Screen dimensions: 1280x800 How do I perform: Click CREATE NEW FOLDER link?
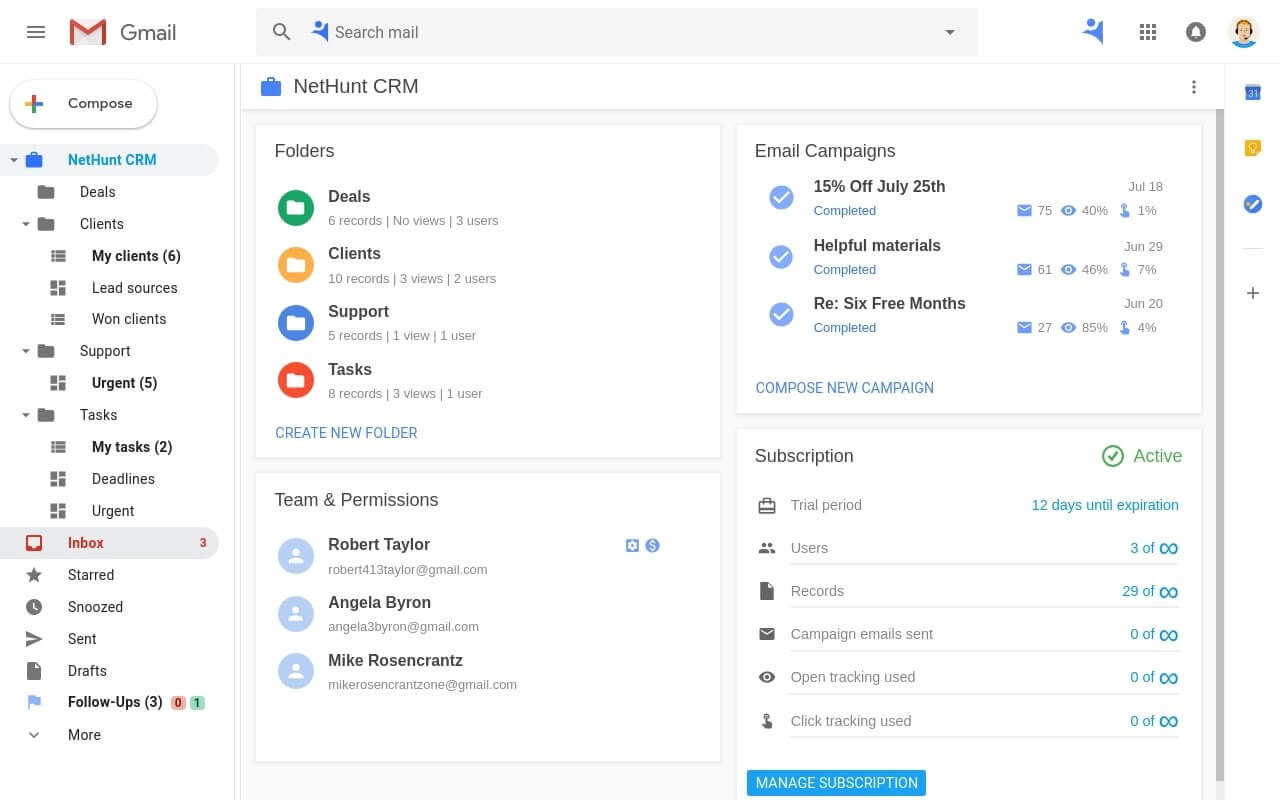(346, 433)
